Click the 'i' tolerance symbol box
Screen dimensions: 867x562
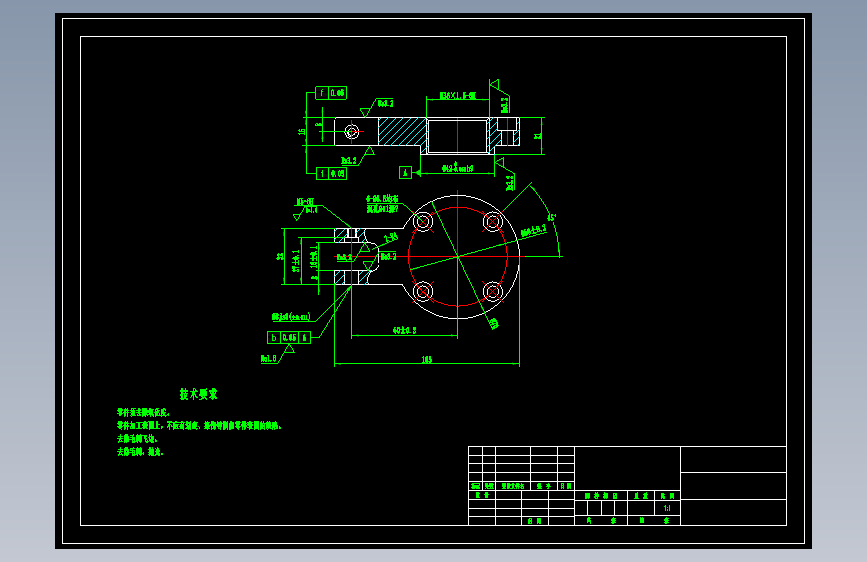click(322, 174)
